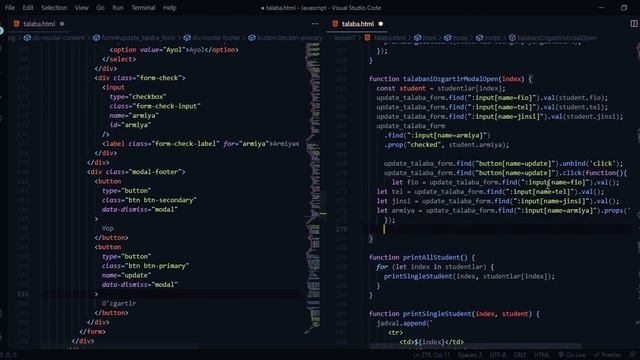This screenshot has width=640, height=360.
Task: Click class="btn btn-primary" line
Action: click(145, 266)
